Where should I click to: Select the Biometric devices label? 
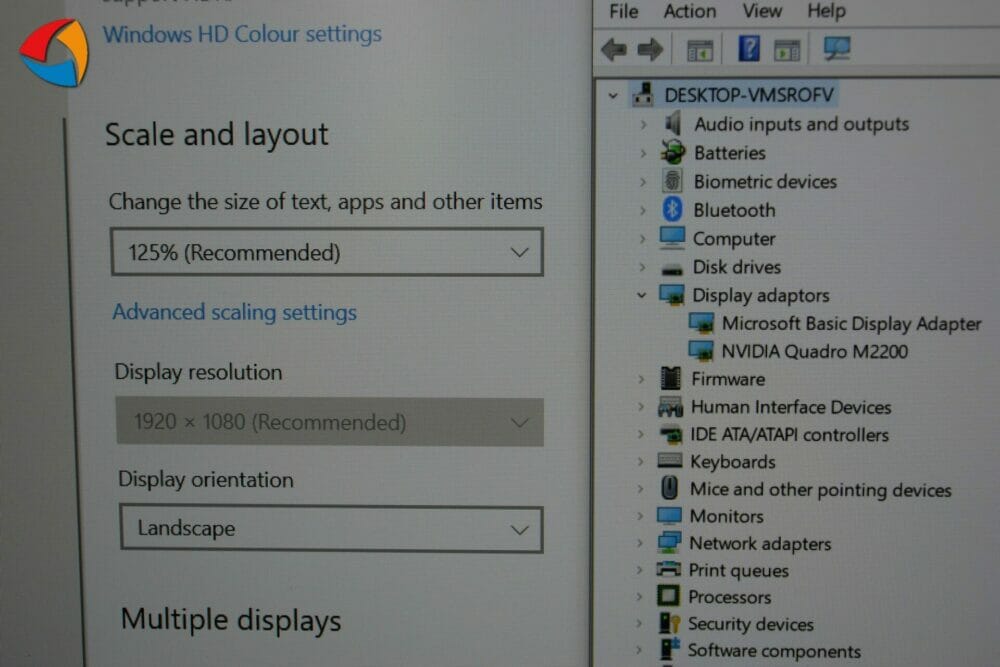pyautogui.click(x=765, y=182)
